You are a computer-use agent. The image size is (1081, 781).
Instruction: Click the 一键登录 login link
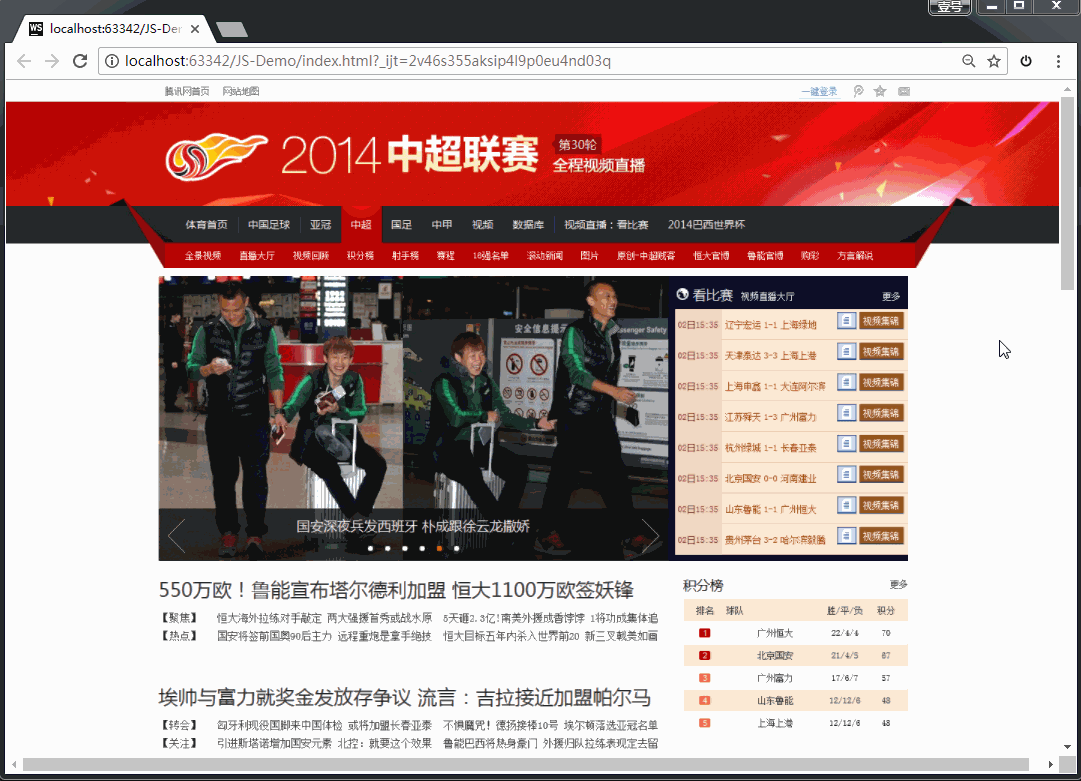[x=820, y=91]
